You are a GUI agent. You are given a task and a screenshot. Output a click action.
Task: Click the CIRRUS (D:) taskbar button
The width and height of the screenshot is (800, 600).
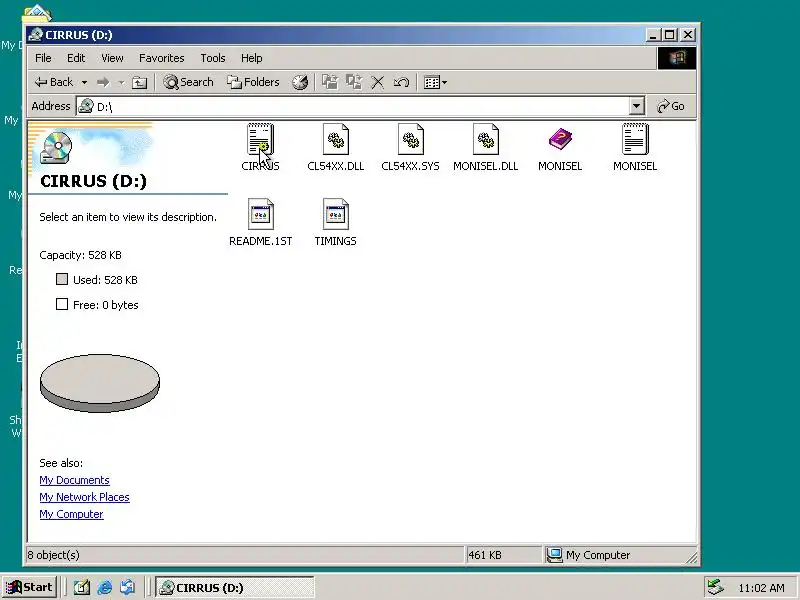(234, 588)
